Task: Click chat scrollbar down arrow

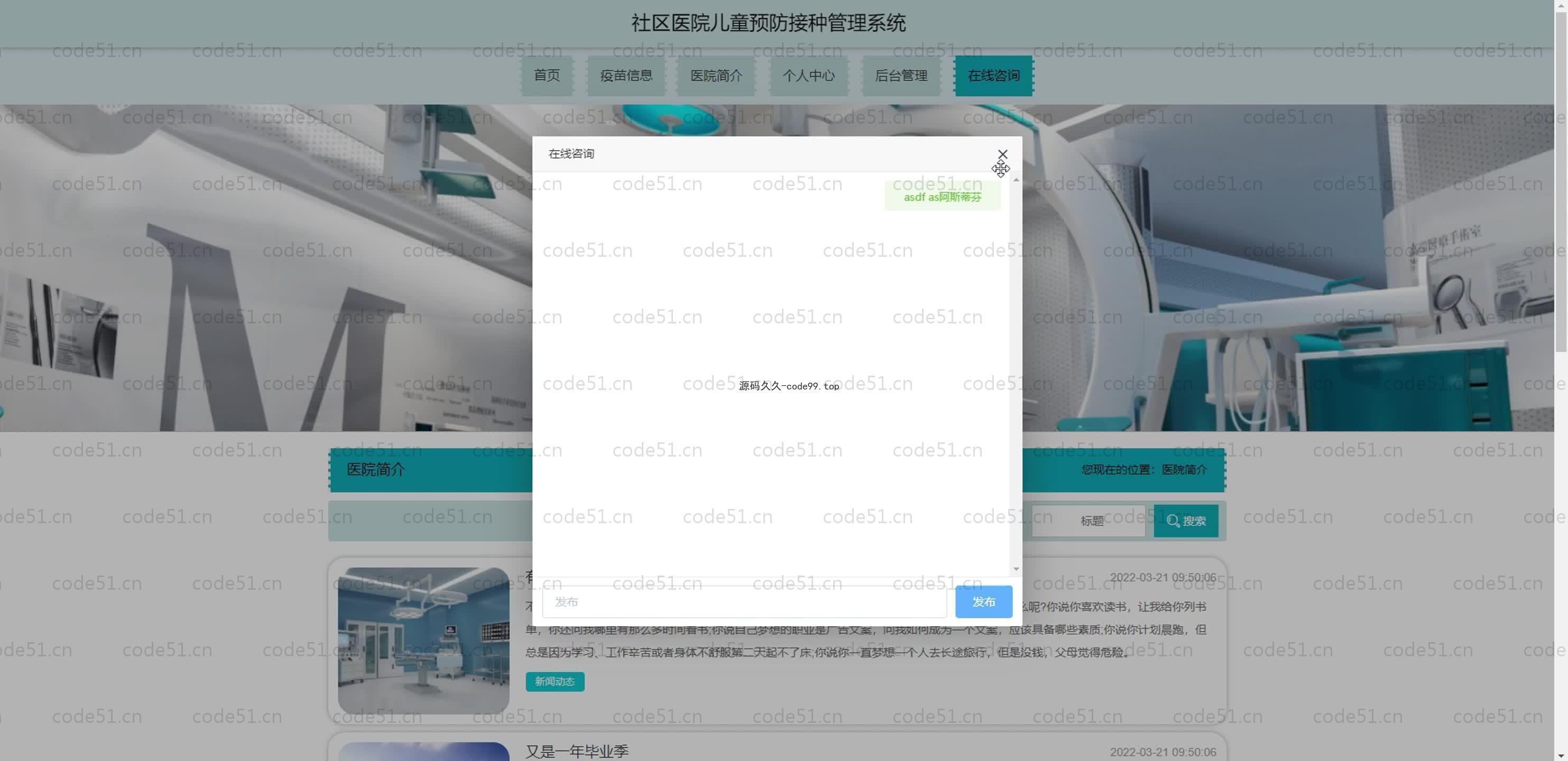Action: click(x=1016, y=569)
